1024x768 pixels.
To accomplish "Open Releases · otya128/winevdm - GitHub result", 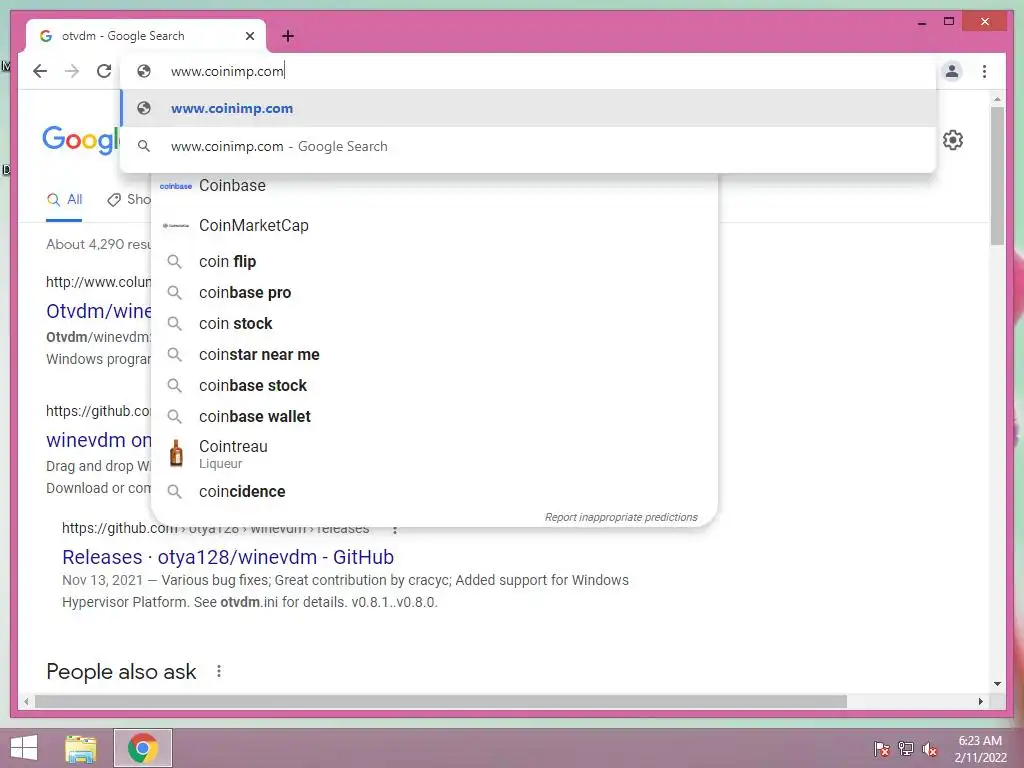I will tap(228, 557).
